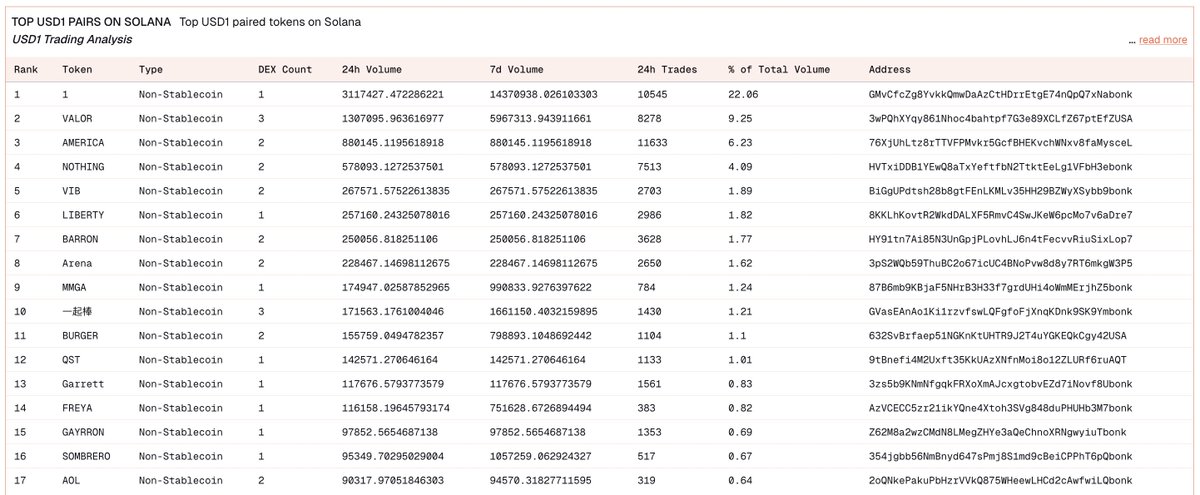Click the USD1 Trading Analysis subtitle
Screen dimensions: 1200x495
click(72, 40)
